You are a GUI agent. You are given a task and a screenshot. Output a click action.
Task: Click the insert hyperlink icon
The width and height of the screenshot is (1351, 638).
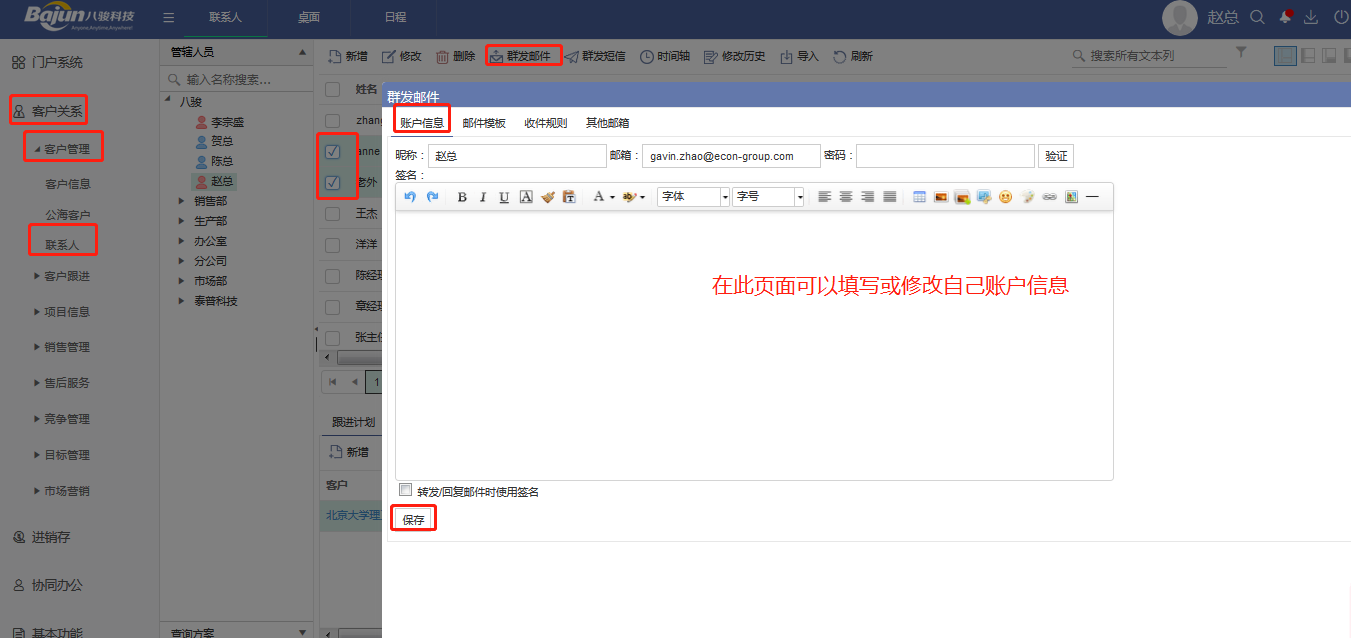click(x=1049, y=197)
